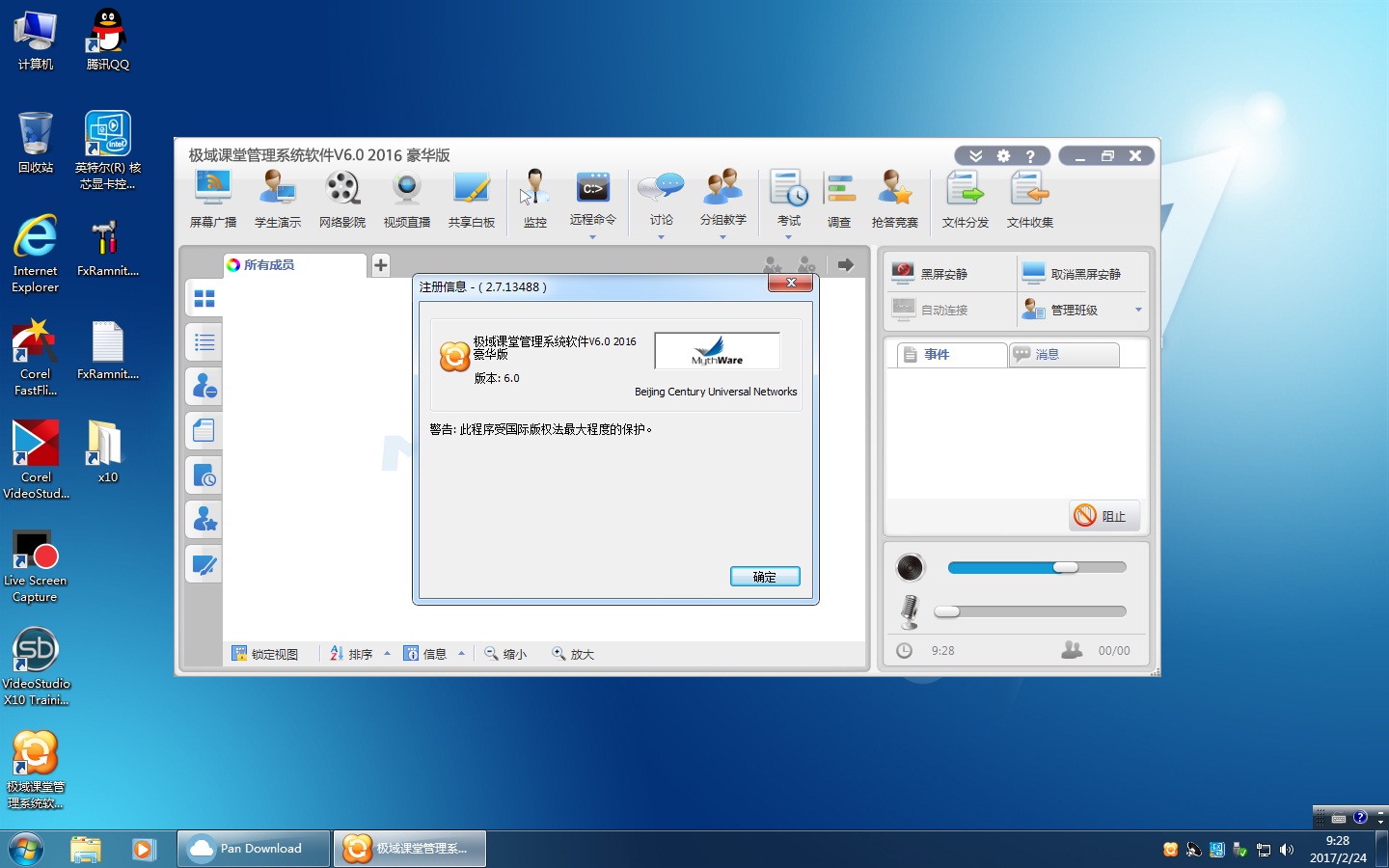This screenshot has width=1389, height=868.
Task: Start 视频直播 video live broadcast
Action: pyautogui.click(x=406, y=199)
